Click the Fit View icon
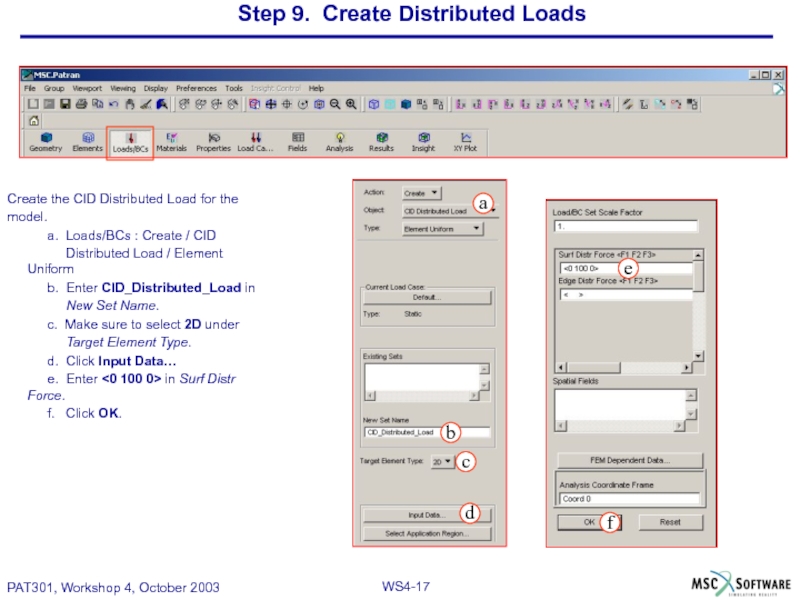Screen dimensions: 800x600 [319, 104]
